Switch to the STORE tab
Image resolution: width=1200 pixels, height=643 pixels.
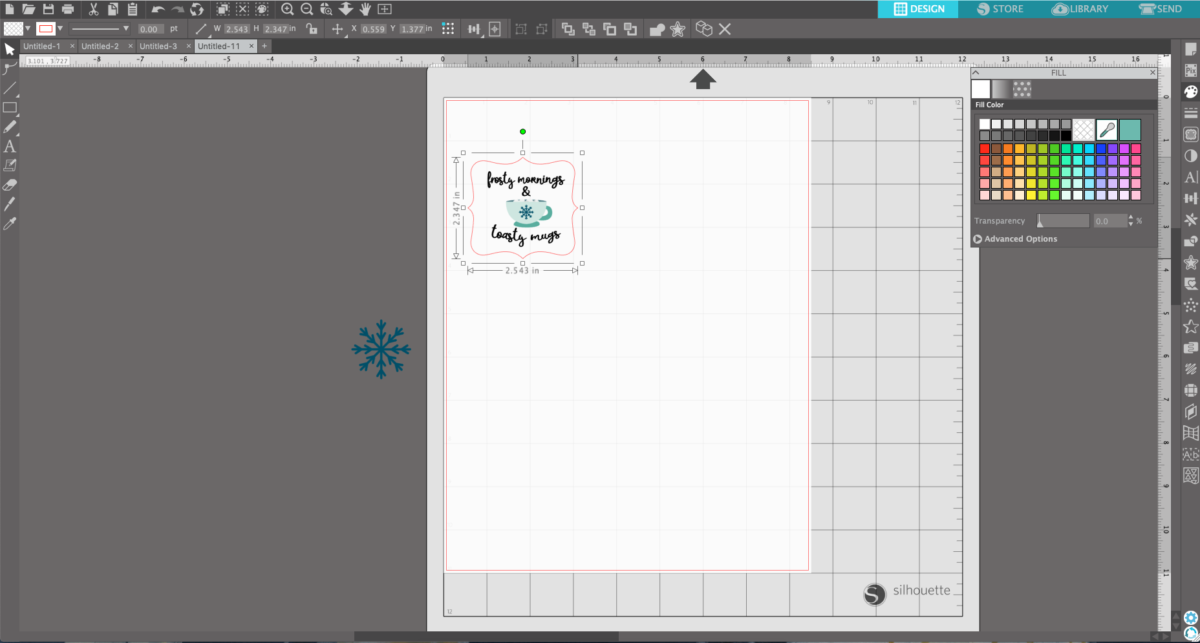(x=998, y=9)
